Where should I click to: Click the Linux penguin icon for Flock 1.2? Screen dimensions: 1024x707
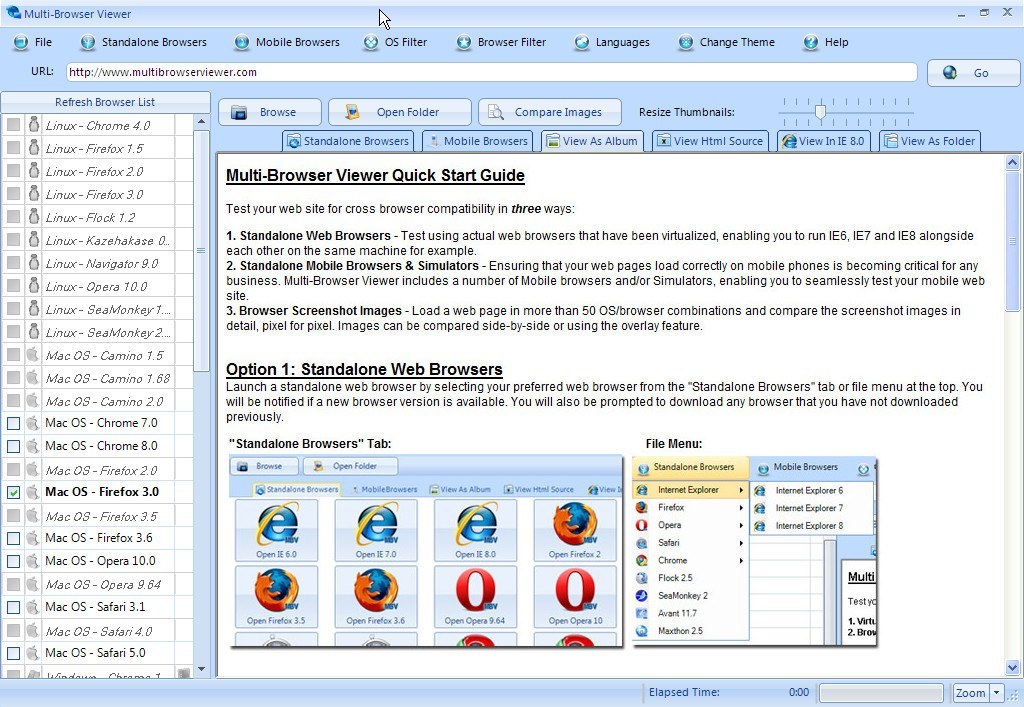33,217
